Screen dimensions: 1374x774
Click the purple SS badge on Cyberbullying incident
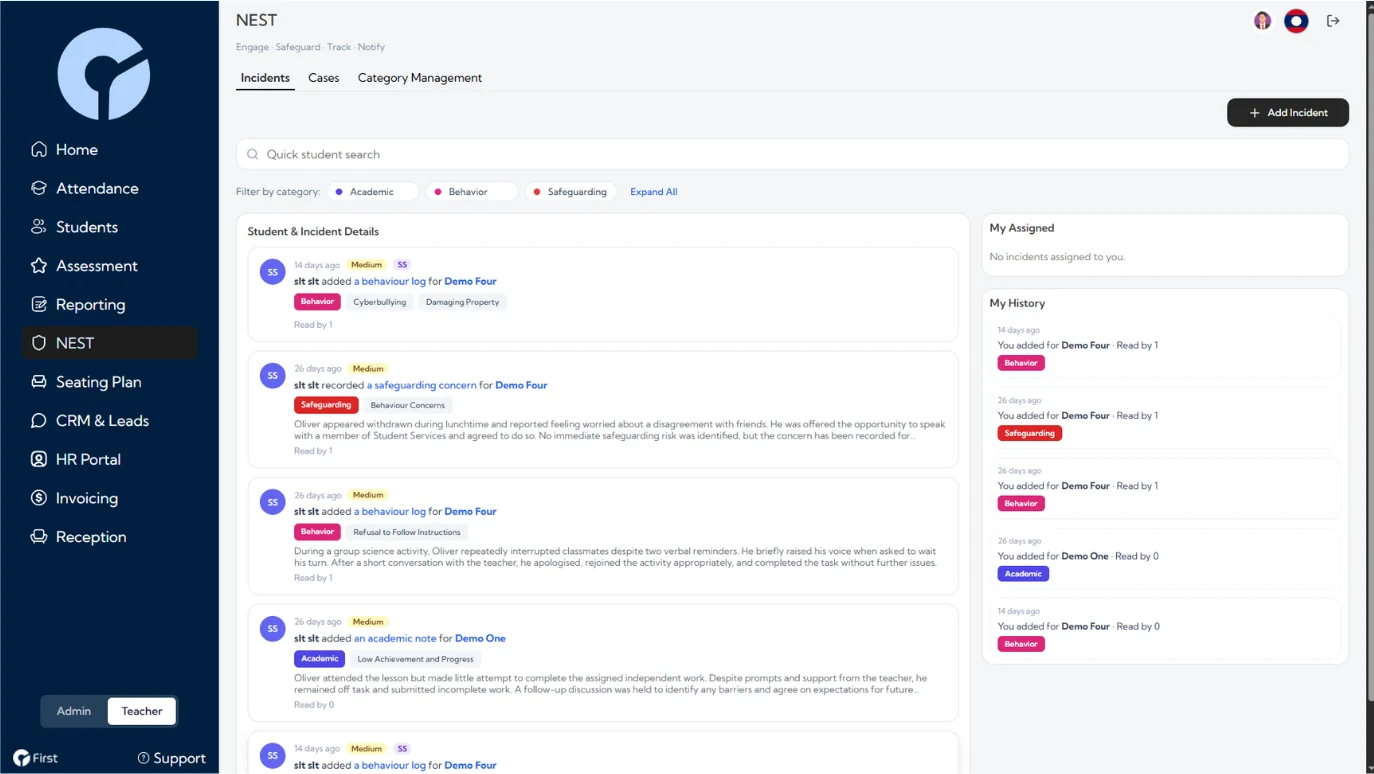[402, 265]
